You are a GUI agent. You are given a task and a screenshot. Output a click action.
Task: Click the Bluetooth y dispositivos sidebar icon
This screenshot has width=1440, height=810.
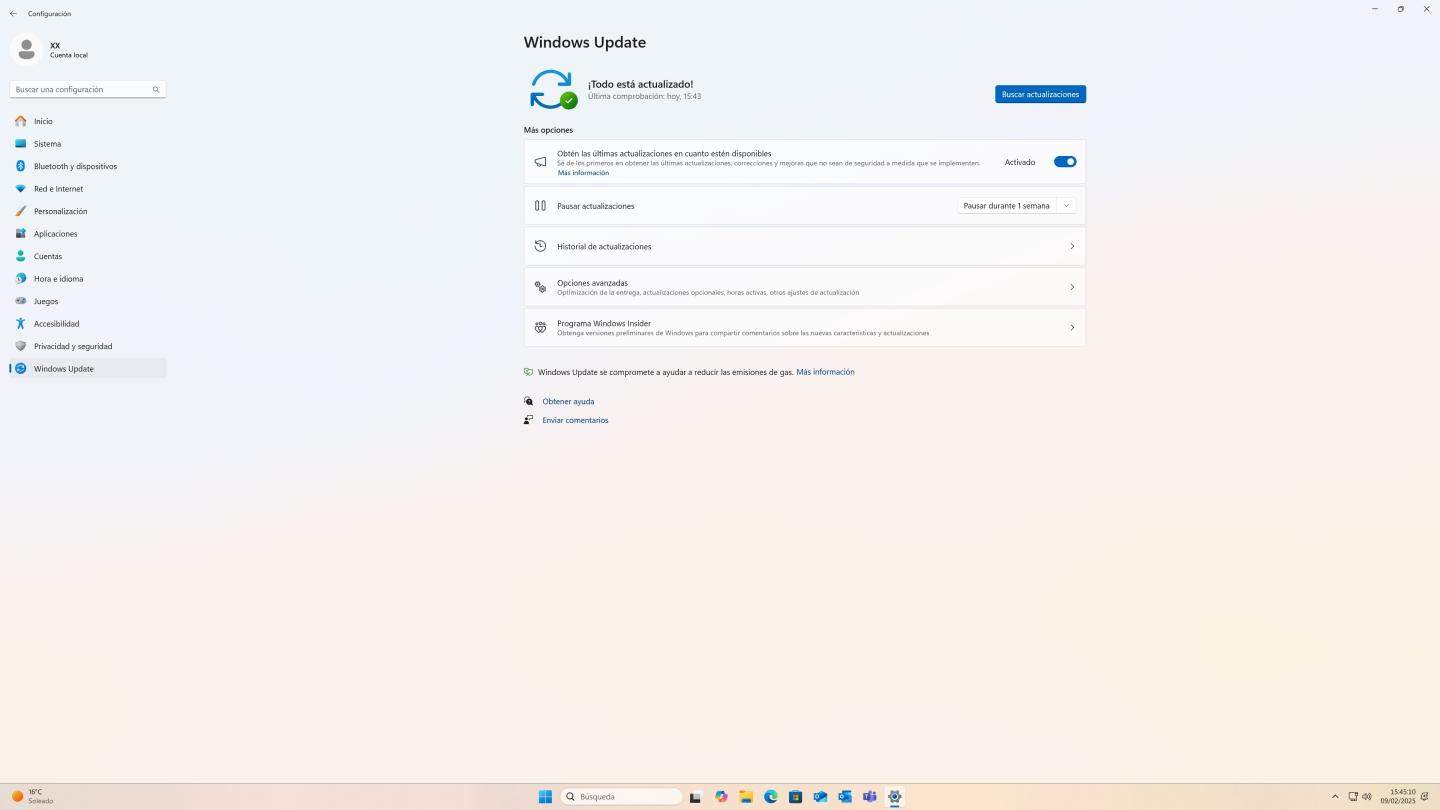pyautogui.click(x=20, y=166)
